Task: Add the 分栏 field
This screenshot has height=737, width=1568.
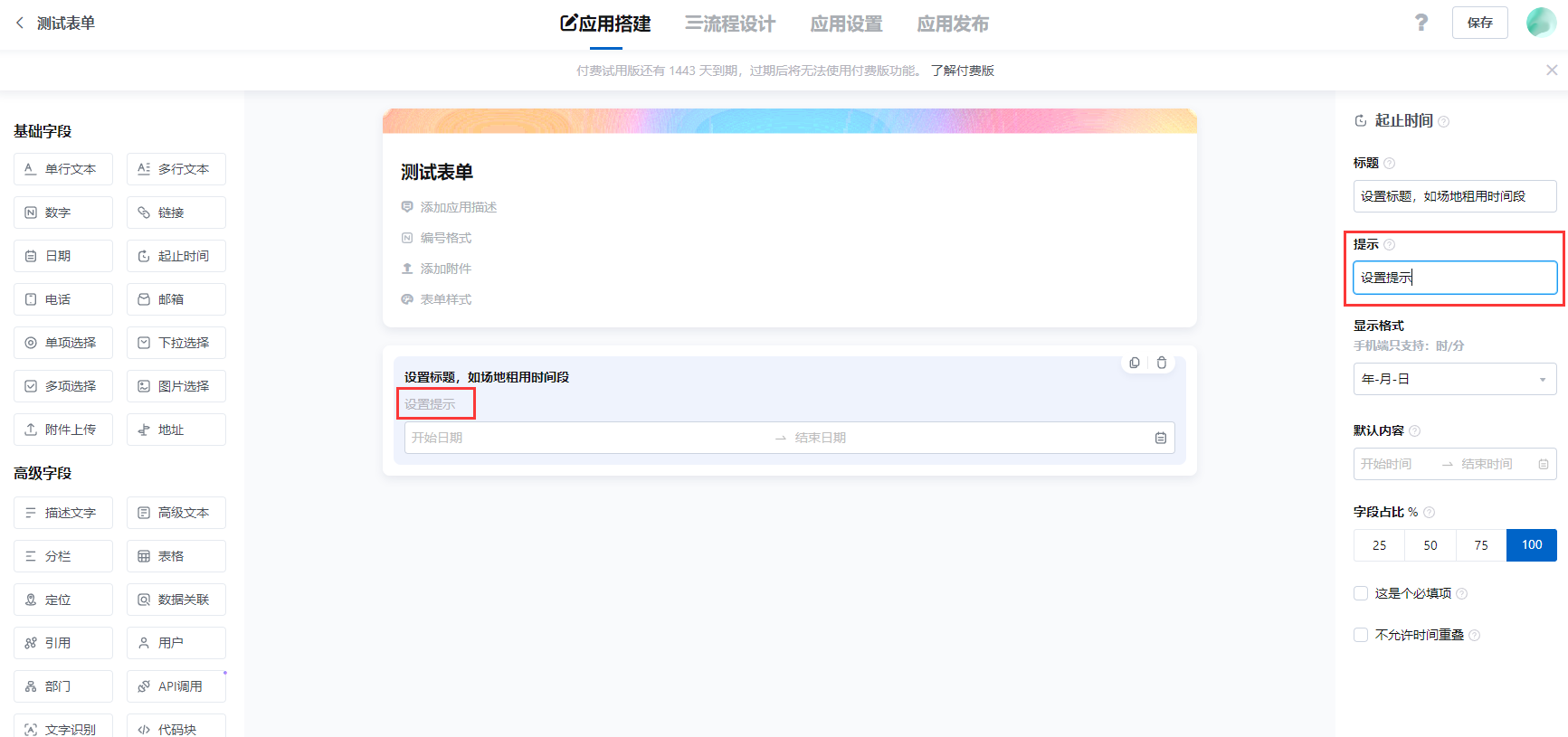Action: (x=63, y=556)
